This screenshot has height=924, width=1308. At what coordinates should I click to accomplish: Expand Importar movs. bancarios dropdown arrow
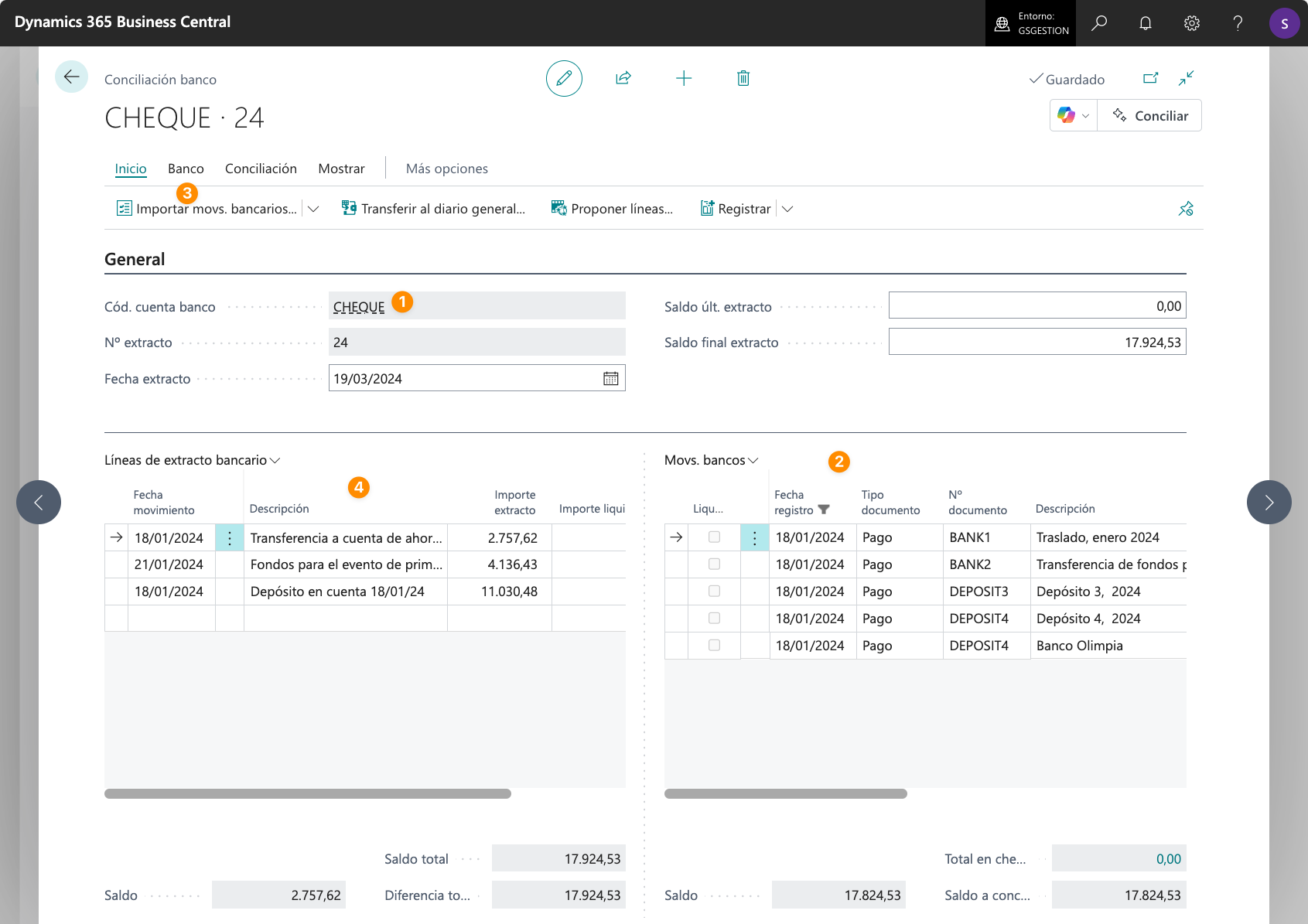[313, 209]
